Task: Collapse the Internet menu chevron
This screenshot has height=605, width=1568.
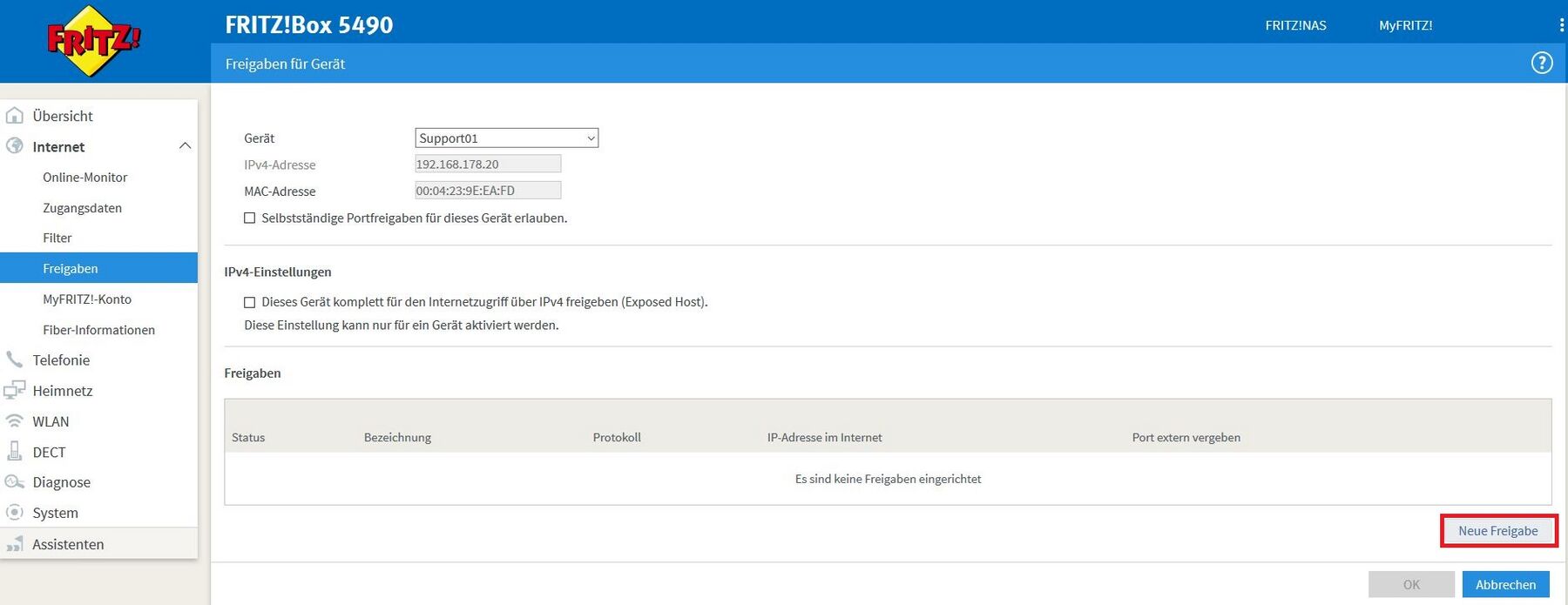Action: click(185, 145)
